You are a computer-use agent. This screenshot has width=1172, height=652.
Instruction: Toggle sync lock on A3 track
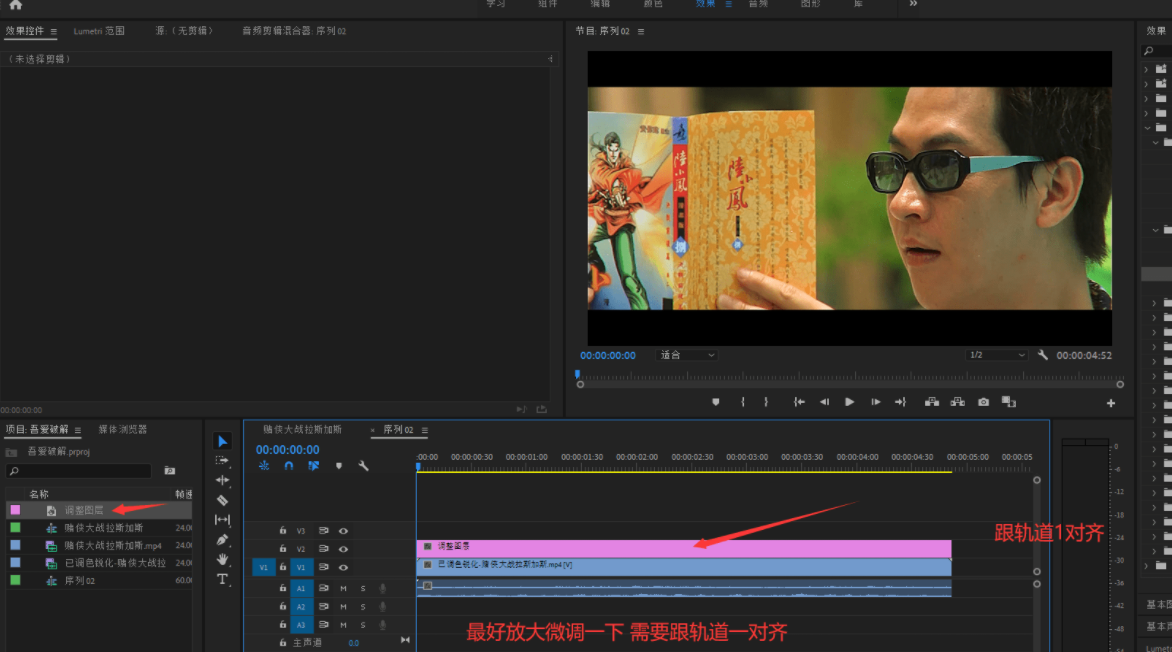tap(324, 624)
